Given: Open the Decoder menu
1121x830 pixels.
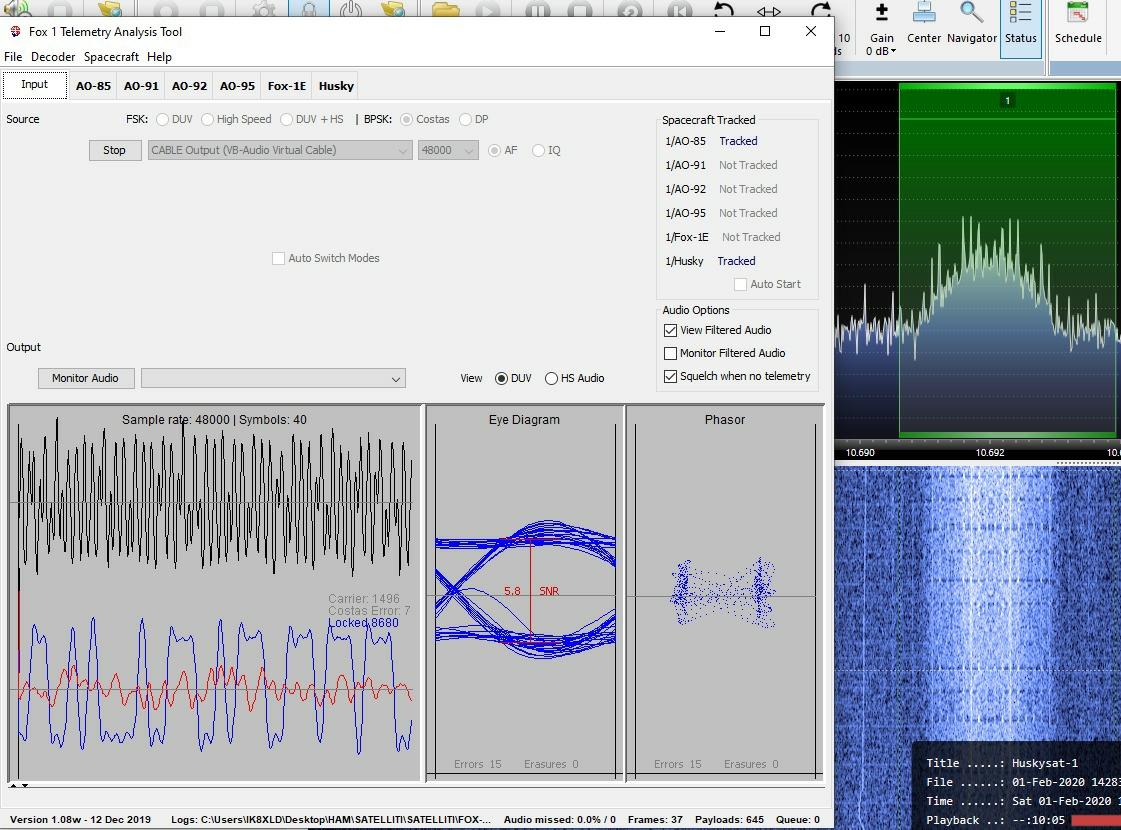Looking at the screenshot, I should pos(53,57).
